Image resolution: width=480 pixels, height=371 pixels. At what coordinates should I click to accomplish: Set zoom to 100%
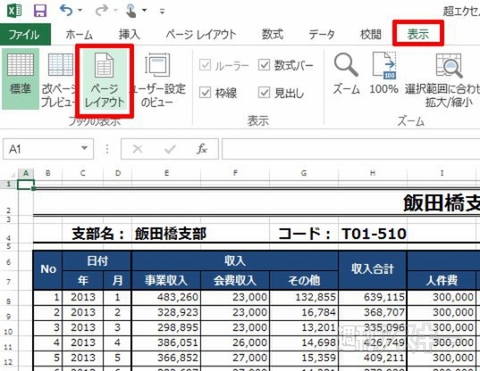coord(384,74)
